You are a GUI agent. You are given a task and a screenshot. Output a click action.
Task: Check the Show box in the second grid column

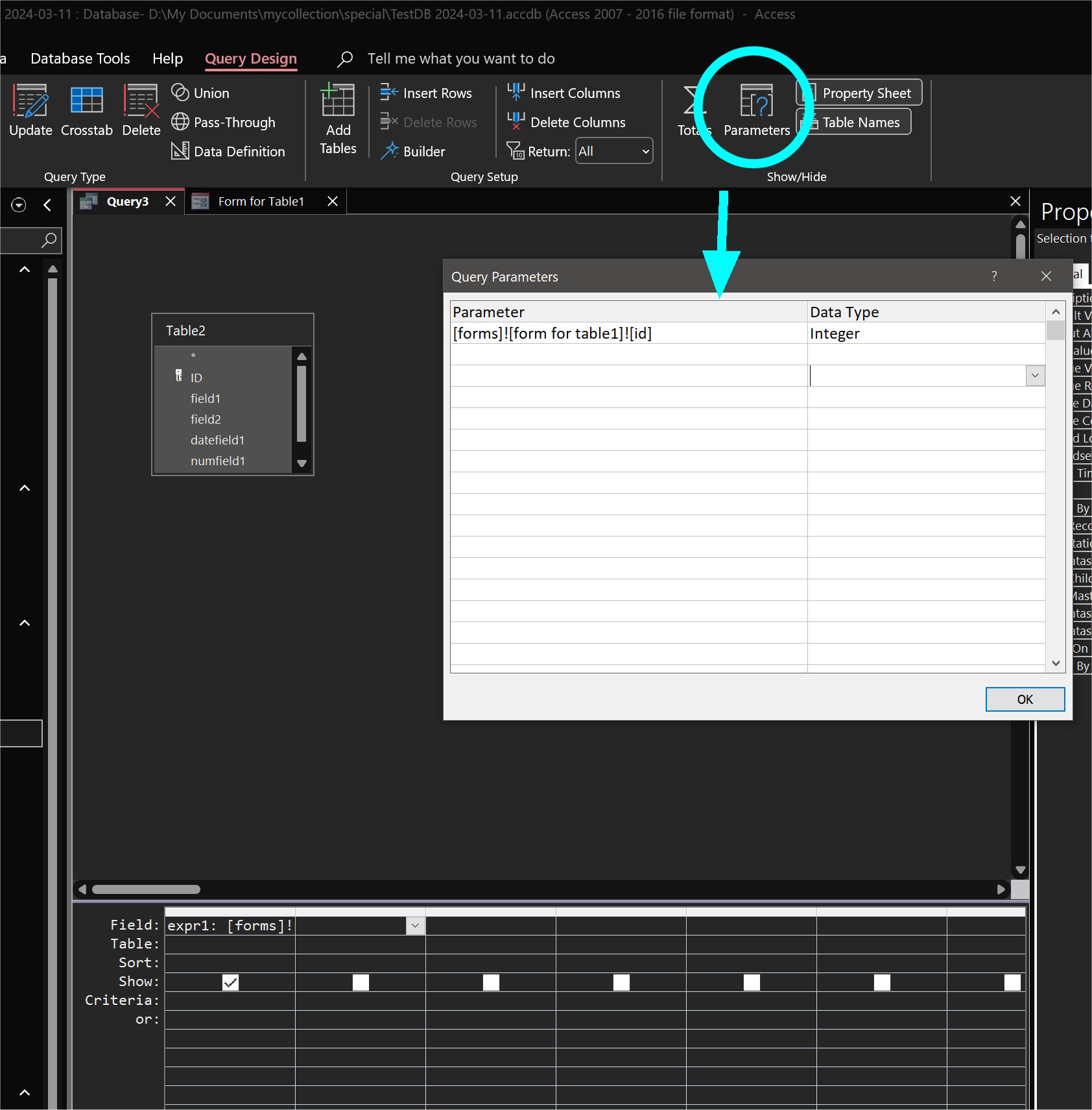pos(361,982)
